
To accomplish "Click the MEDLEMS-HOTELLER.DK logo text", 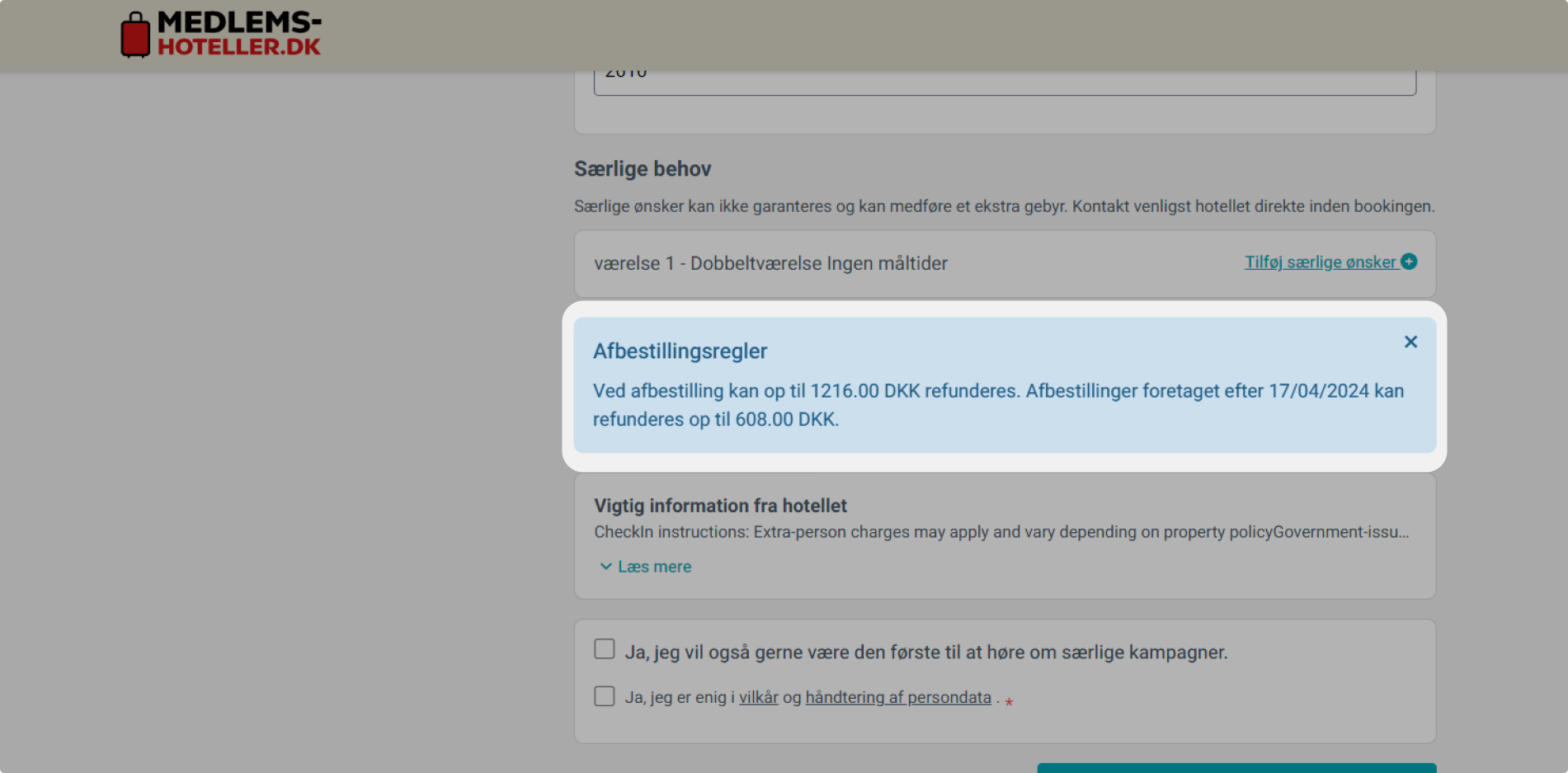I will tap(239, 34).
